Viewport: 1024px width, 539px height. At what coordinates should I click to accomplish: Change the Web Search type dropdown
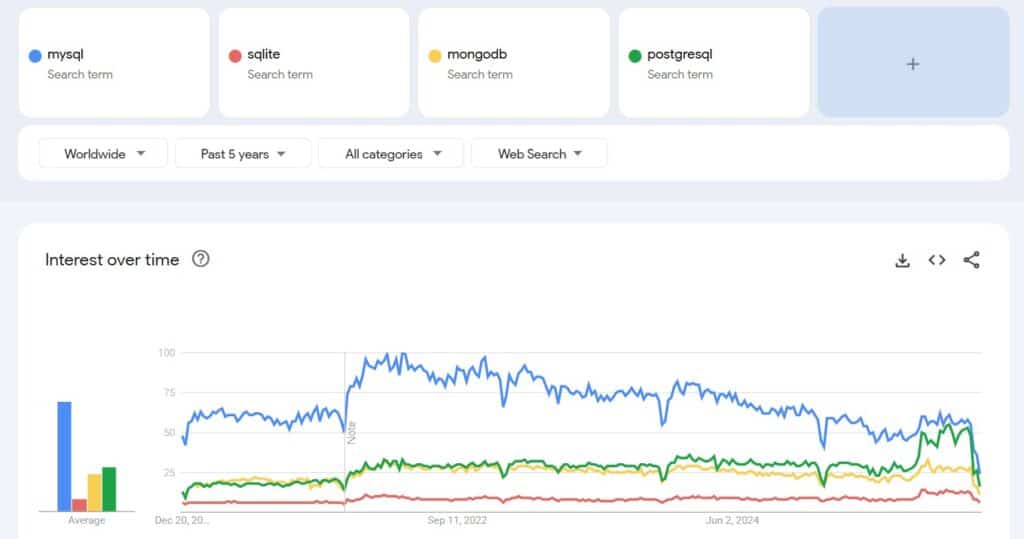point(538,154)
